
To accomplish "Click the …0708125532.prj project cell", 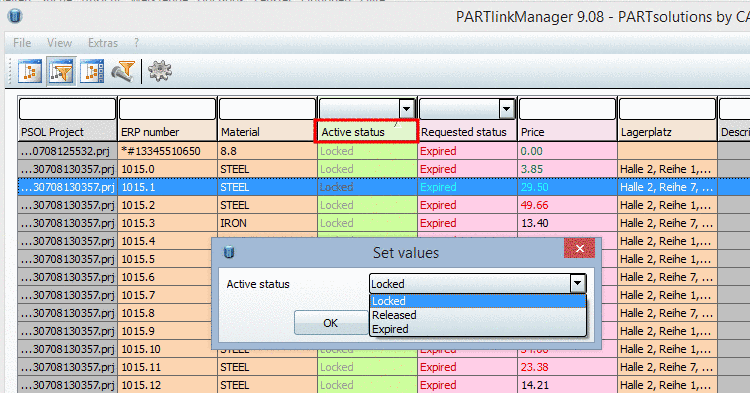I will click(67, 151).
